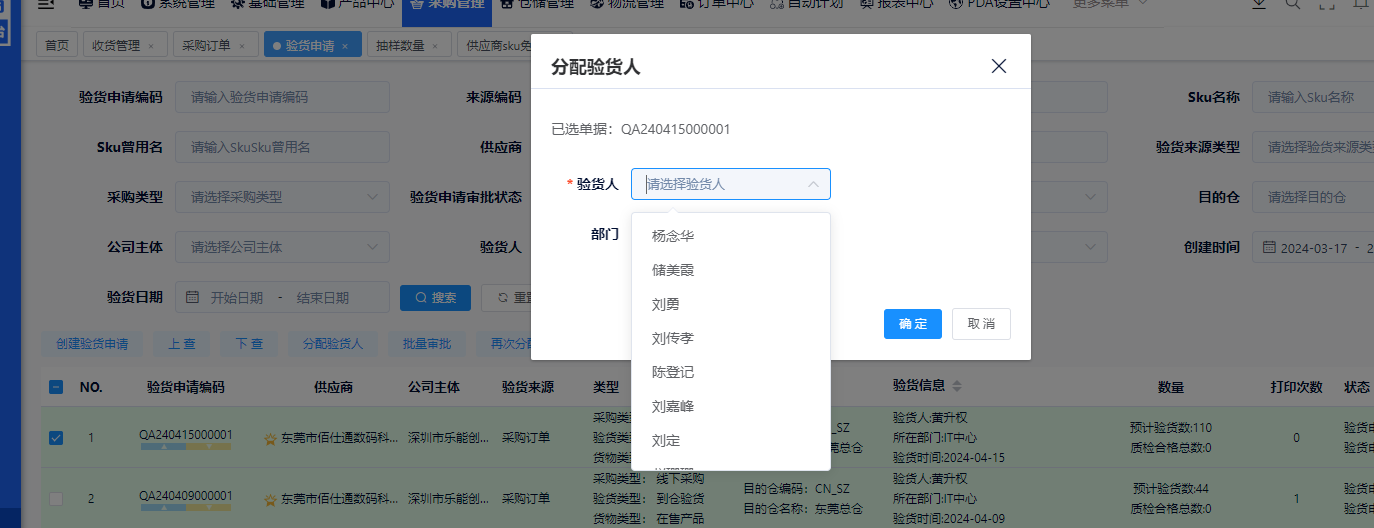Pick 刘嘉峰 from the inspector options
Image resolution: width=1374 pixels, height=528 pixels.
click(x=731, y=406)
